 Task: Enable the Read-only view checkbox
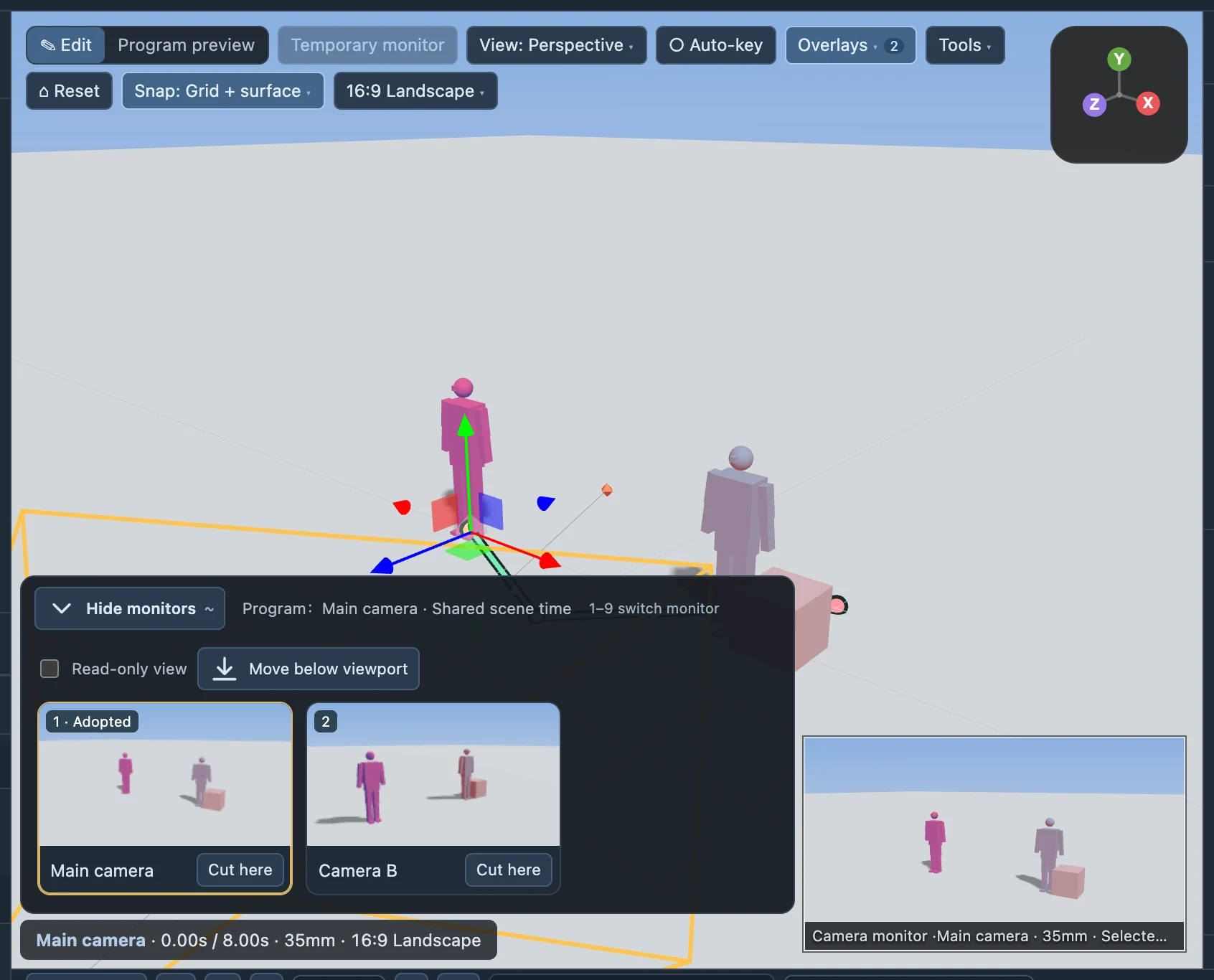(50, 669)
